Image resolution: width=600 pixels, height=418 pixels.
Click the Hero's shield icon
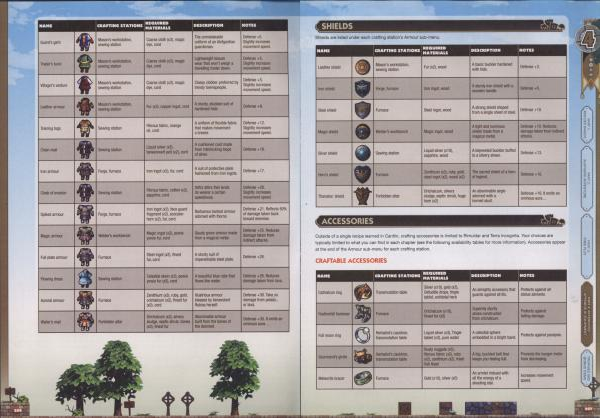tap(362, 174)
